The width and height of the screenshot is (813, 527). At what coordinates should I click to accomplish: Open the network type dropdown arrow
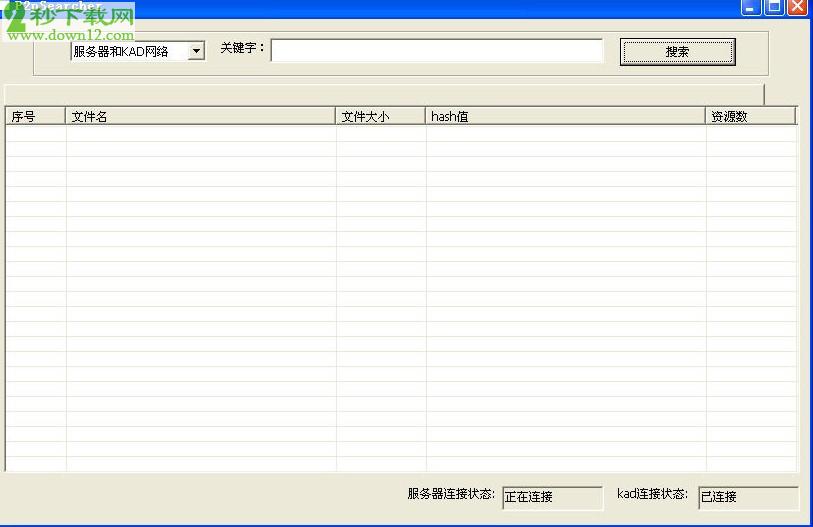click(x=196, y=51)
